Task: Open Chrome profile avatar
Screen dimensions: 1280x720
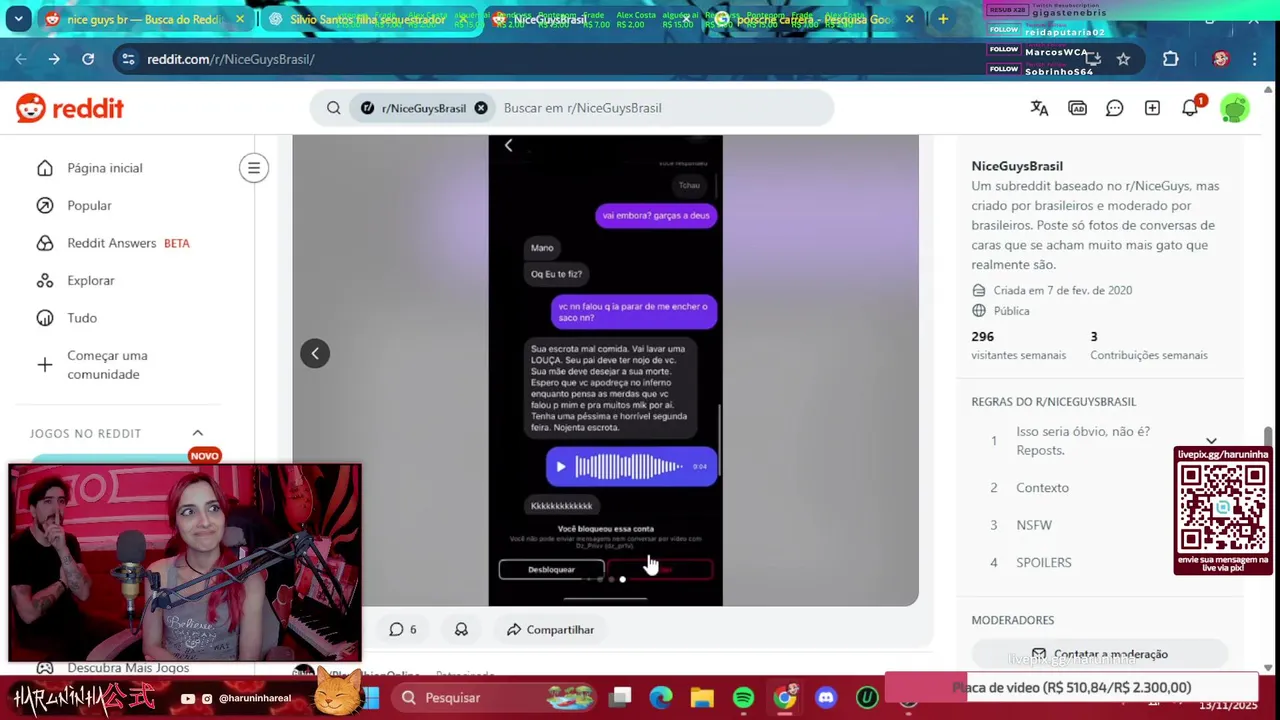Action: [1221, 59]
